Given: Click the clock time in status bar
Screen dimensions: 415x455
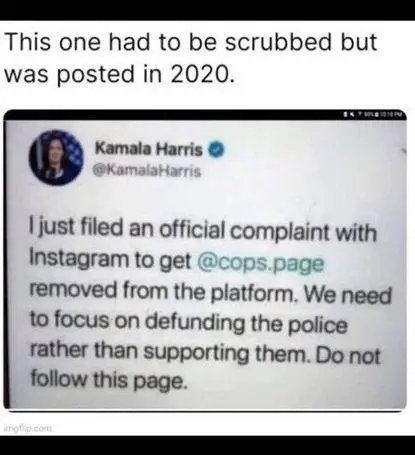Looking at the screenshot, I should pyautogui.click(x=391, y=115).
